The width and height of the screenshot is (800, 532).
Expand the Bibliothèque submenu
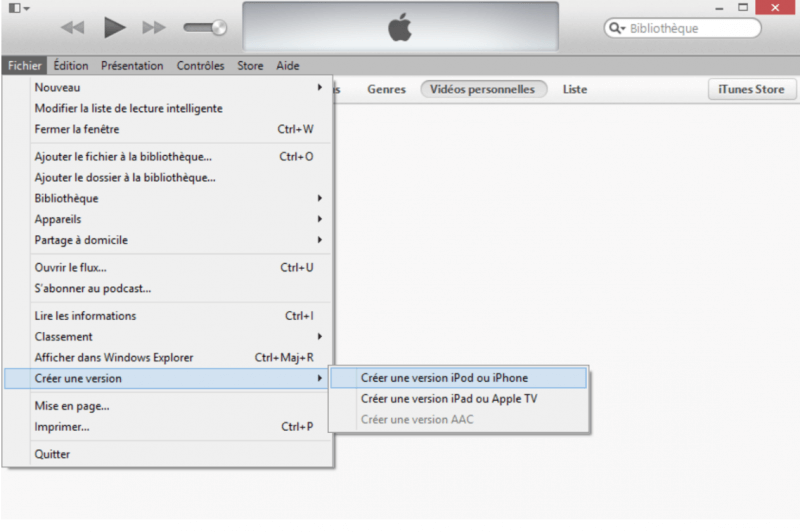pyautogui.click(x=167, y=198)
